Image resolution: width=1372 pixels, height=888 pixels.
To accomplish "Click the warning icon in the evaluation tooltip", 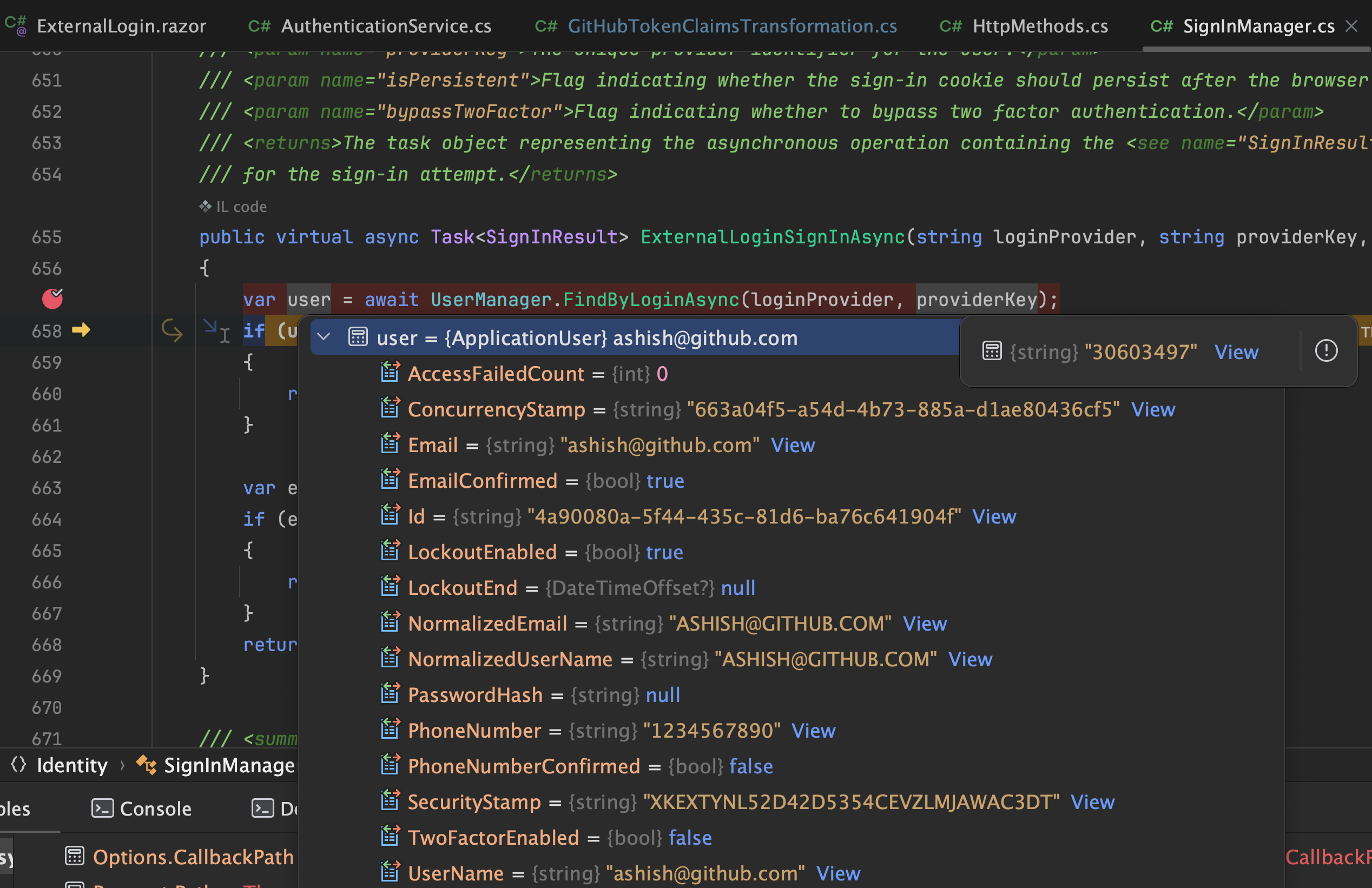I will tap(1327, 350).
